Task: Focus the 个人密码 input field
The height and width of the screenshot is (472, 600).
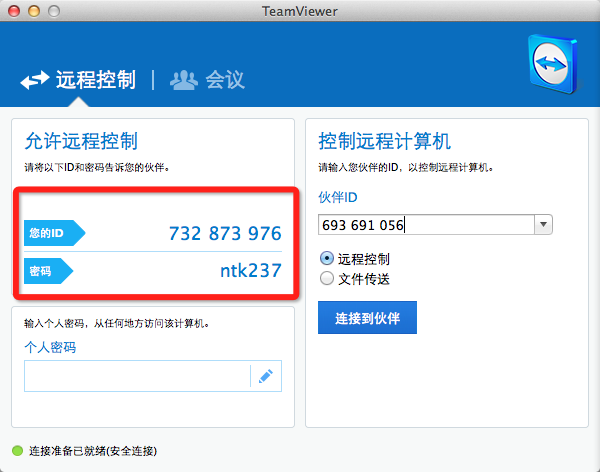Action: 137,376
